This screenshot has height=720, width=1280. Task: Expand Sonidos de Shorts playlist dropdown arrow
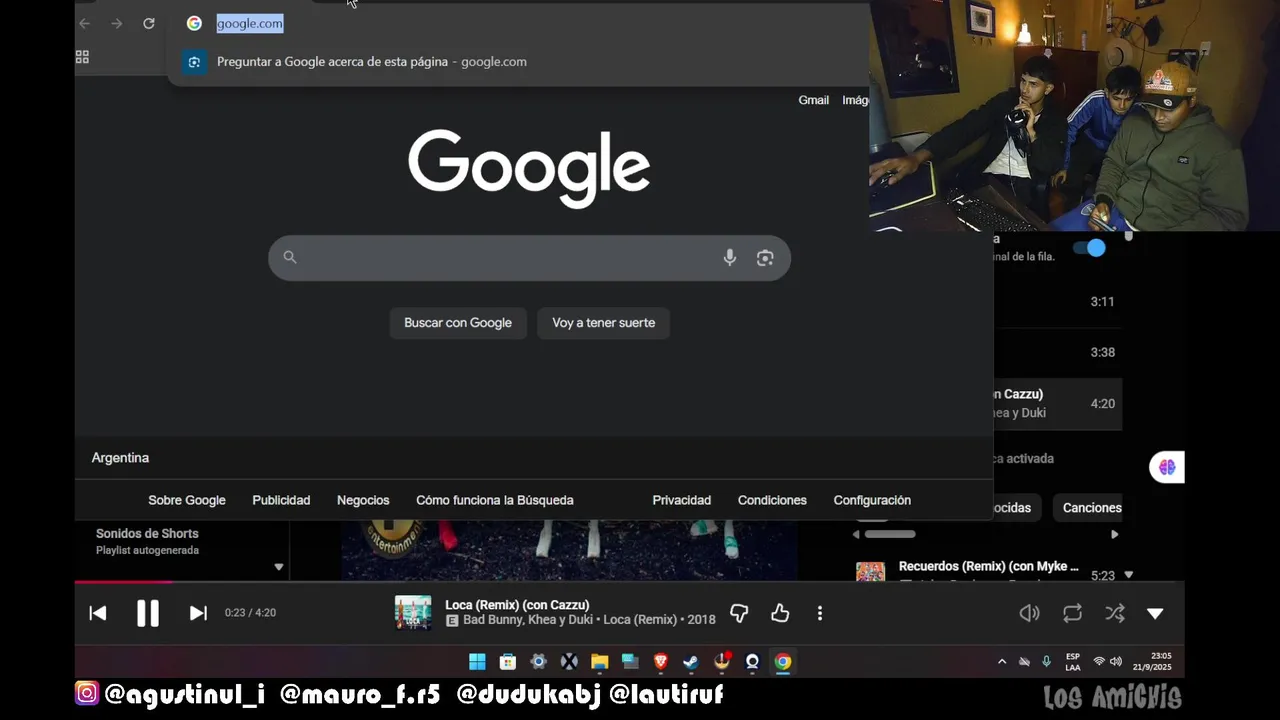[279, 567]
